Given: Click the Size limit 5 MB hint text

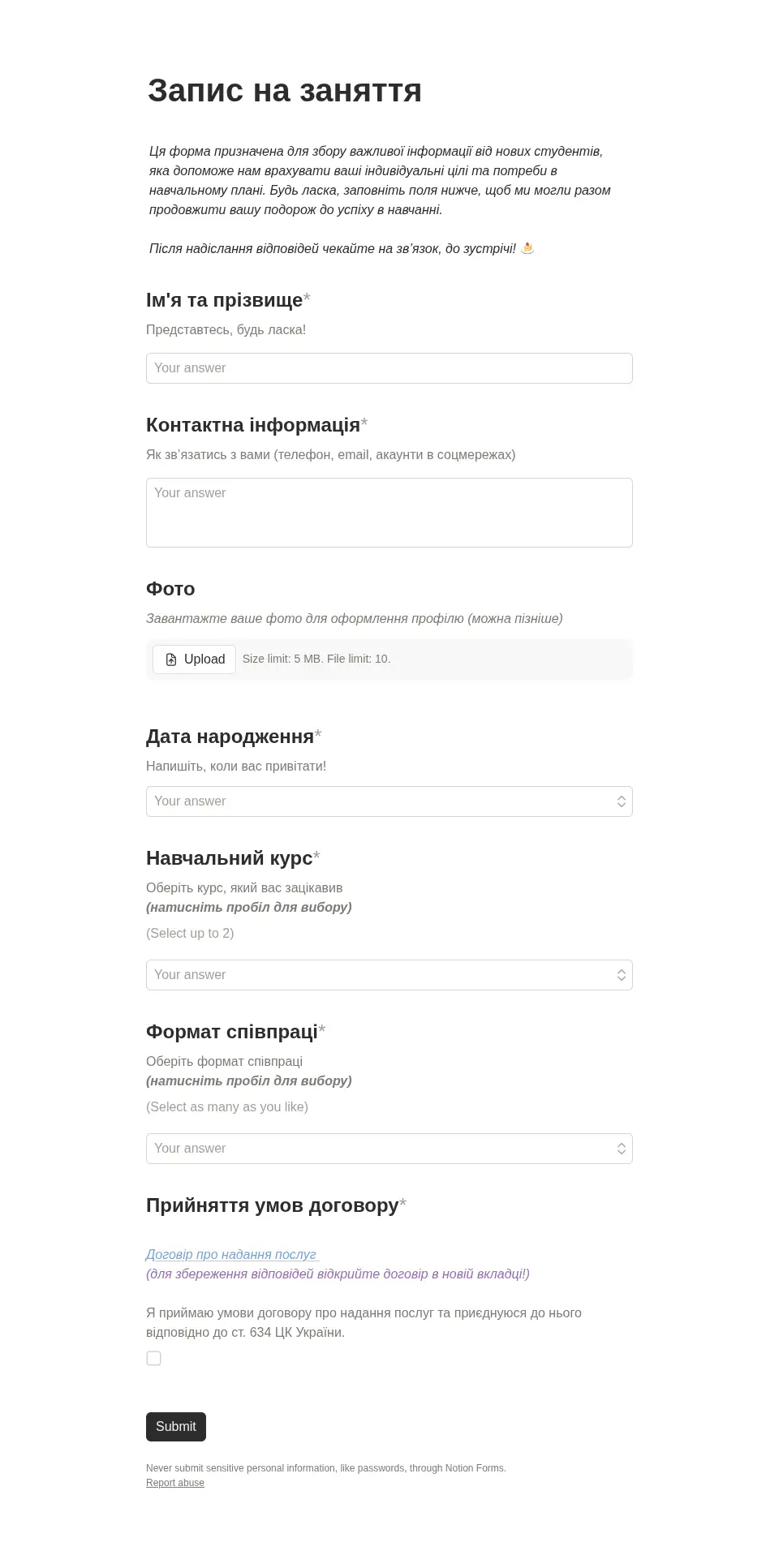Looking at the screenshot, I should pyautogui.click(x=316, y=659).
